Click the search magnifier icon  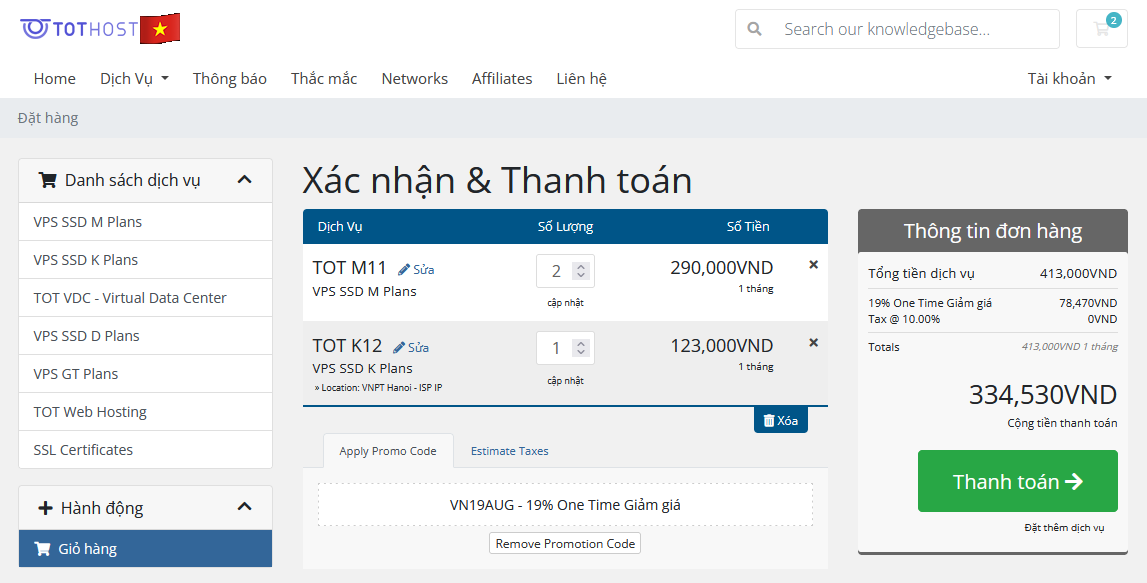click(x=755, y=29)
